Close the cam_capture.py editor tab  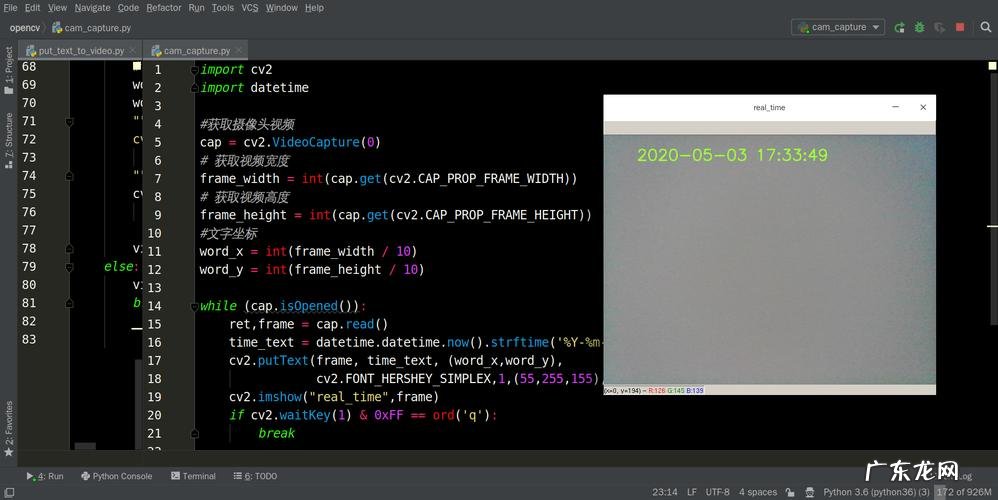(x=240, y=50)
